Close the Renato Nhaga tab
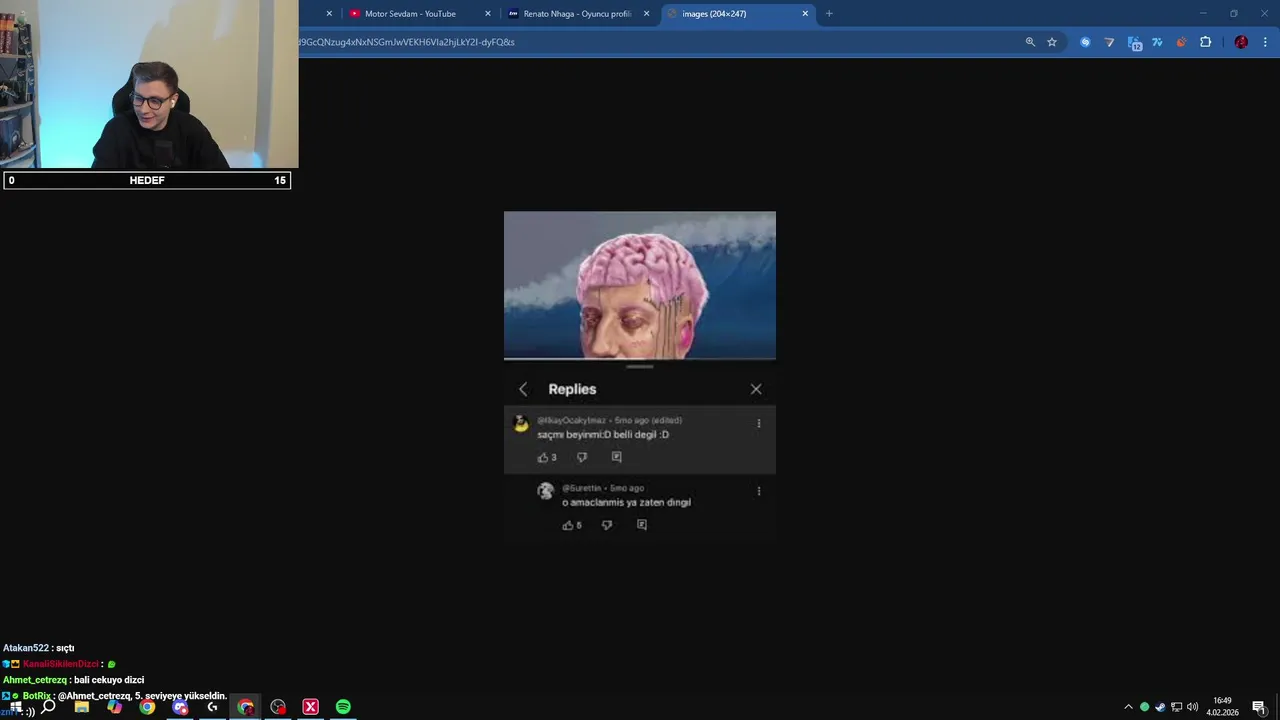This screenshot has width=1280, height=720. point(647,14)
